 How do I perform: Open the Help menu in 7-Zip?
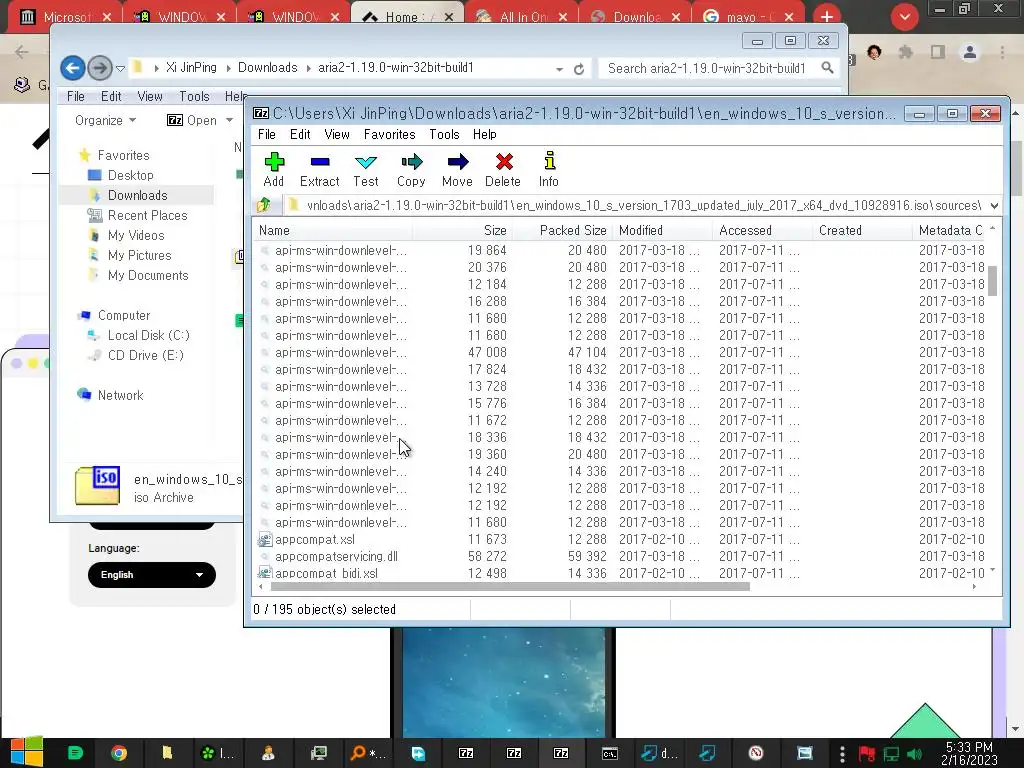pos(485,135)
